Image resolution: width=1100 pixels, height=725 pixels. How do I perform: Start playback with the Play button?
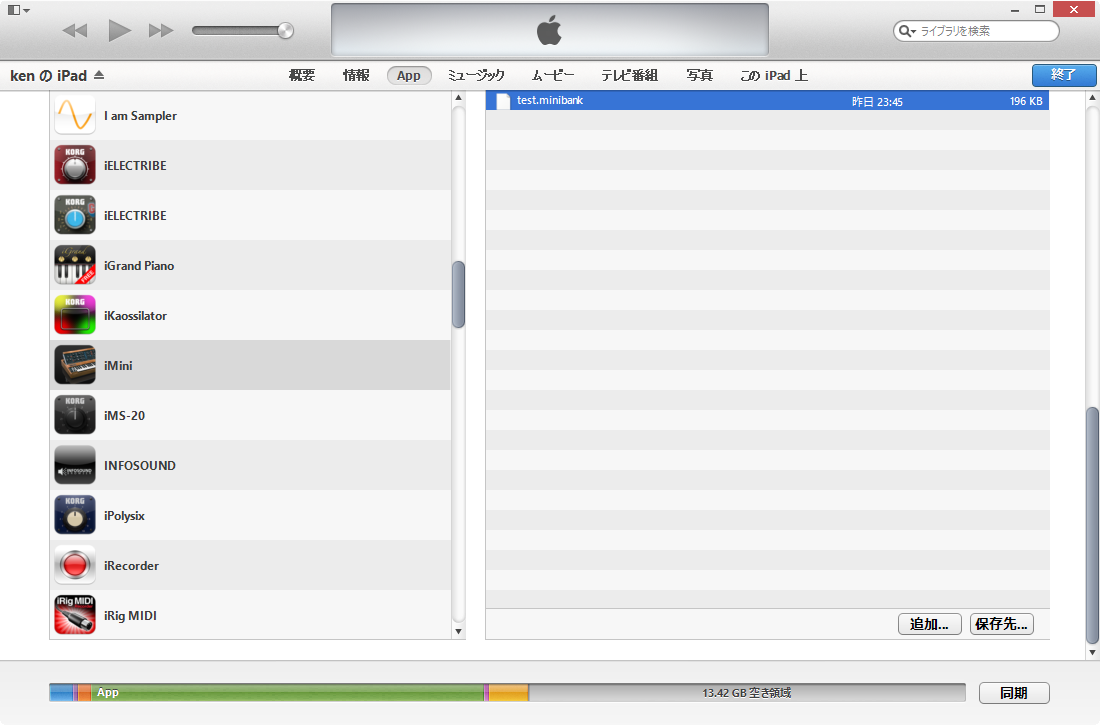tap(119, 30)
